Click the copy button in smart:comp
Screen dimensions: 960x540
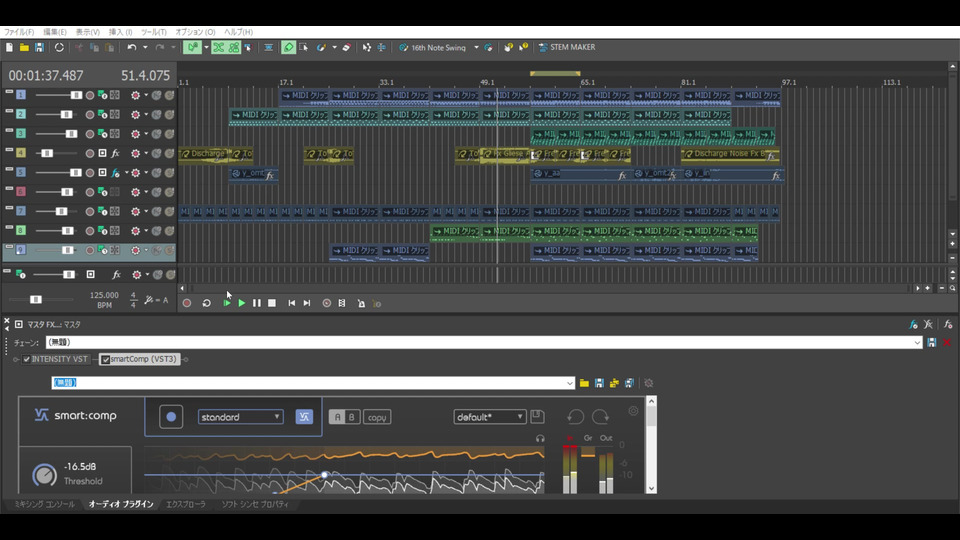376,417
